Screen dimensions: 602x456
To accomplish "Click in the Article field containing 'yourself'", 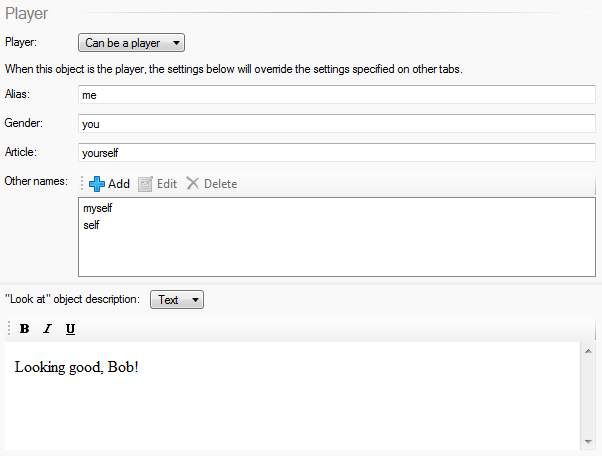I will tap(337, 153).
